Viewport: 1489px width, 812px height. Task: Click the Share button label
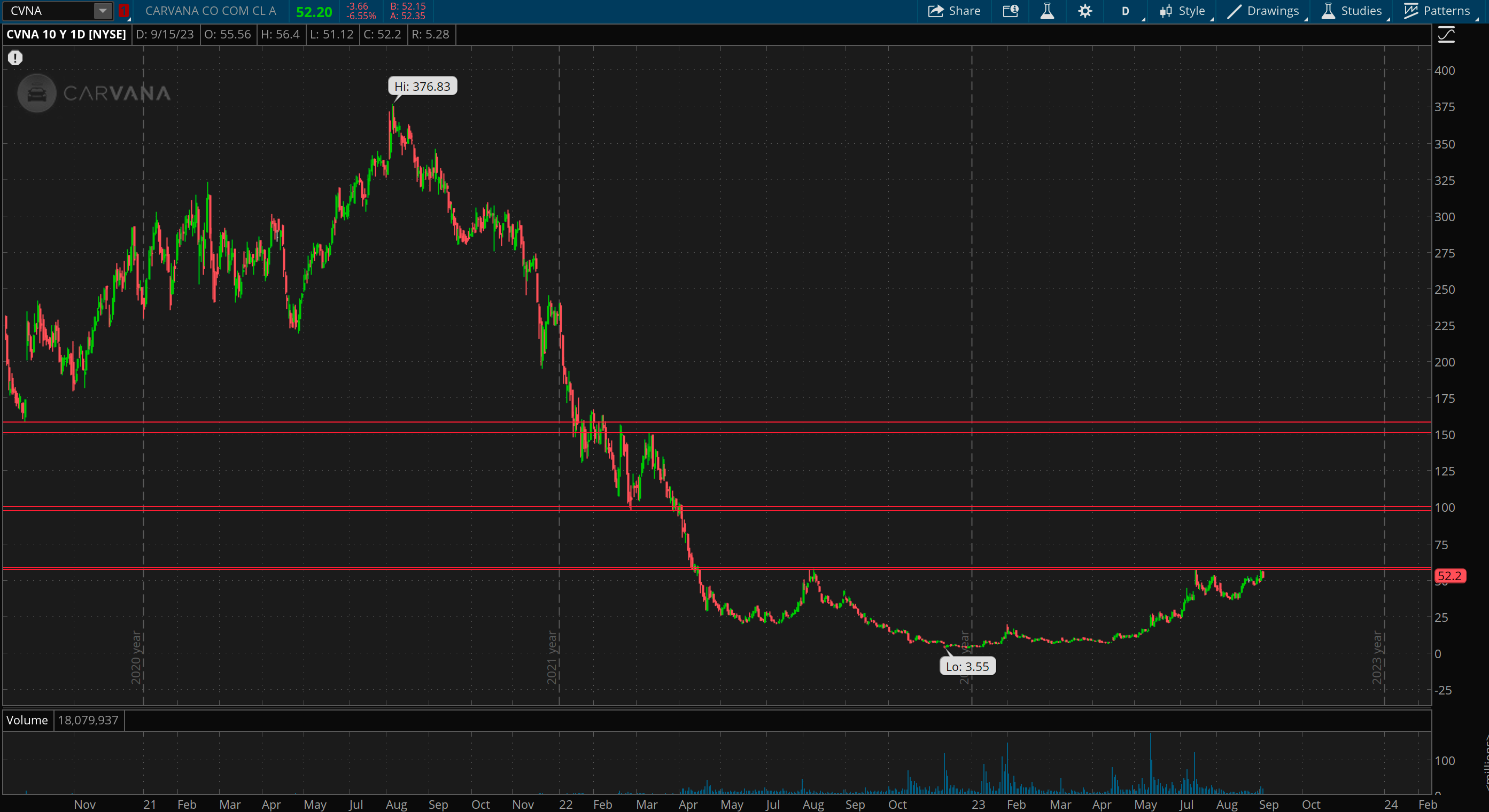click(x=964, y=11)
